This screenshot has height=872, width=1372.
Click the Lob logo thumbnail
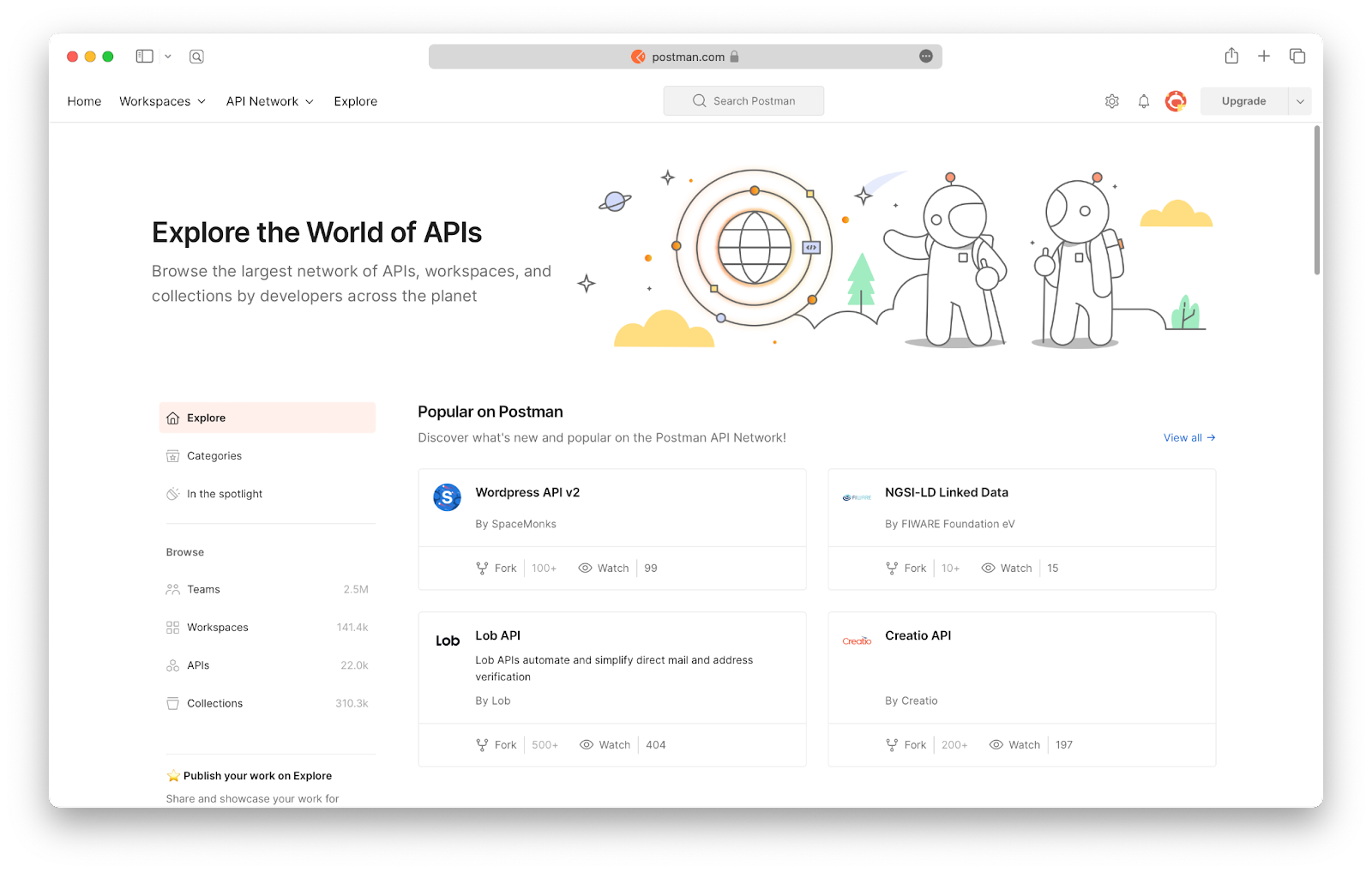(448, 640)
